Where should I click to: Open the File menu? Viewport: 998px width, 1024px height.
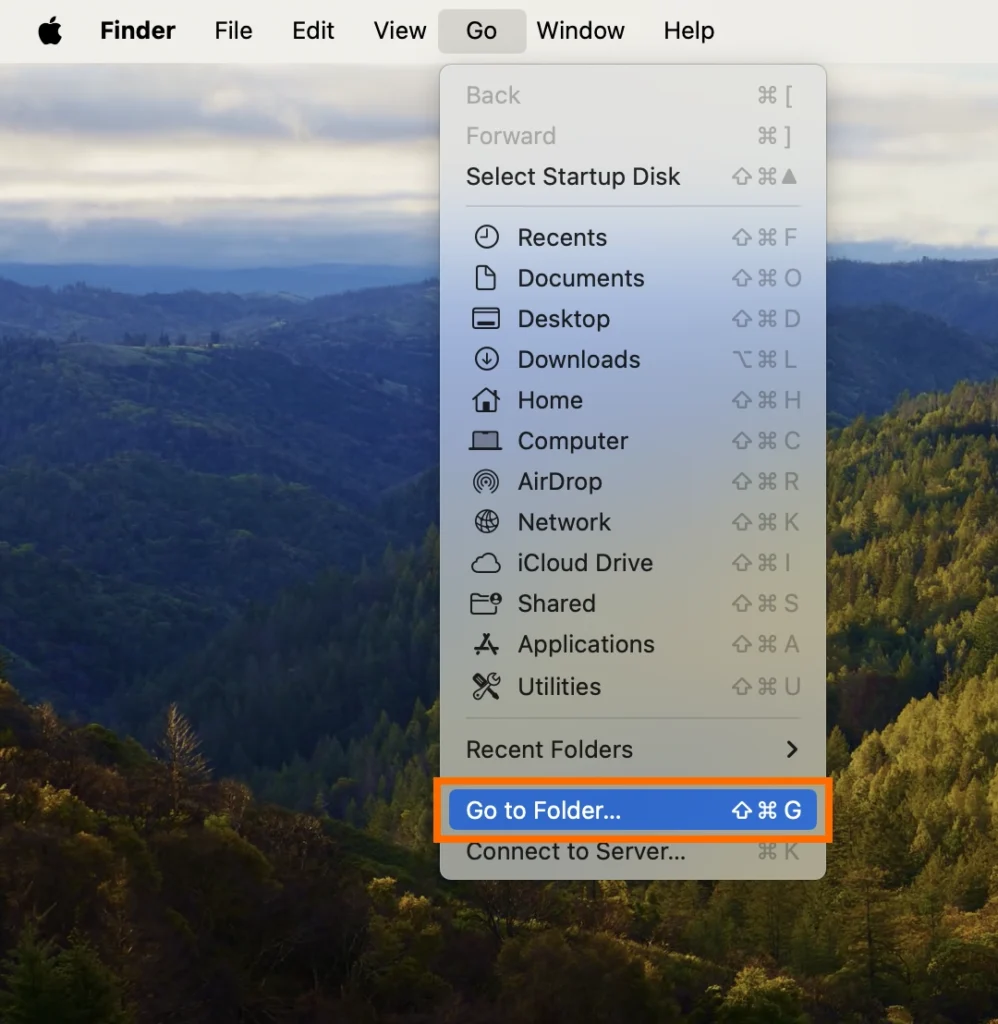click(x=233, y=31)
